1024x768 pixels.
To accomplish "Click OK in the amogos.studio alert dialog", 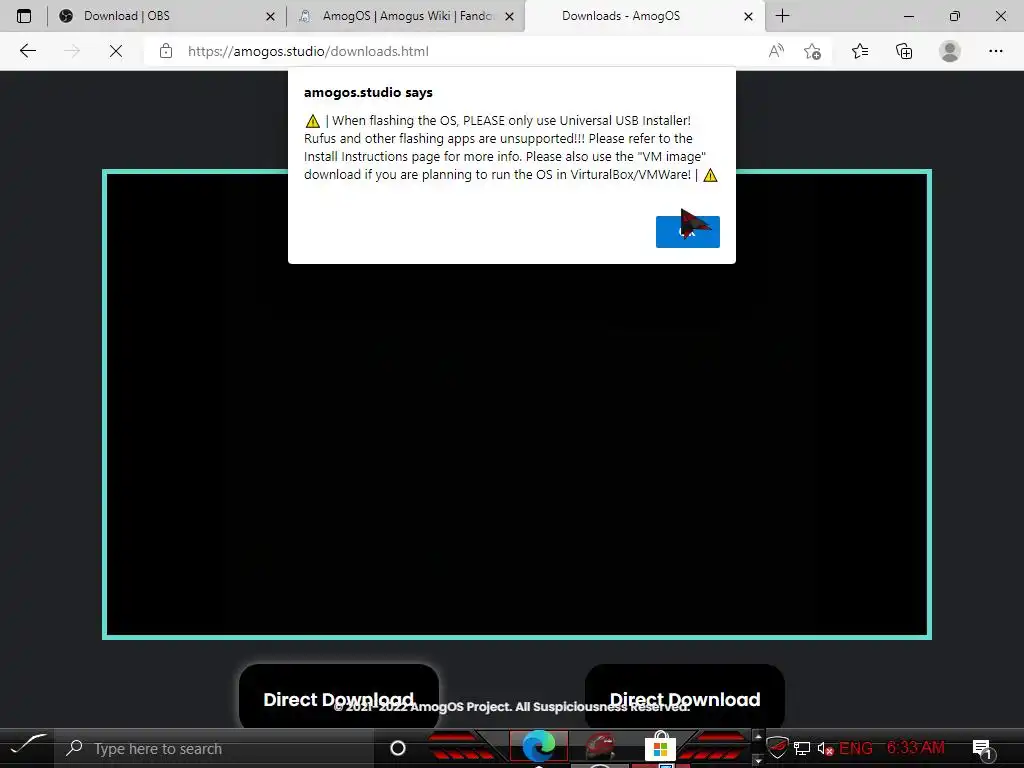I will [687, 232].
